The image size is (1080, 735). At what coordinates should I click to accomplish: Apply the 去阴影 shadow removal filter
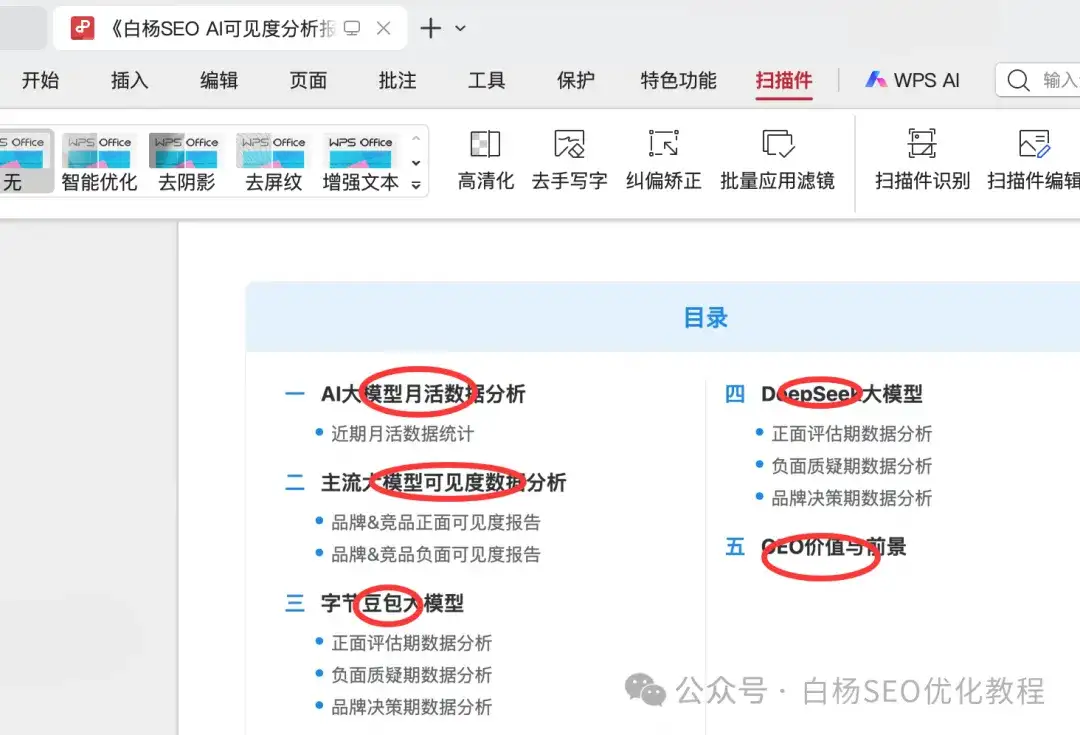coord(187,163)
